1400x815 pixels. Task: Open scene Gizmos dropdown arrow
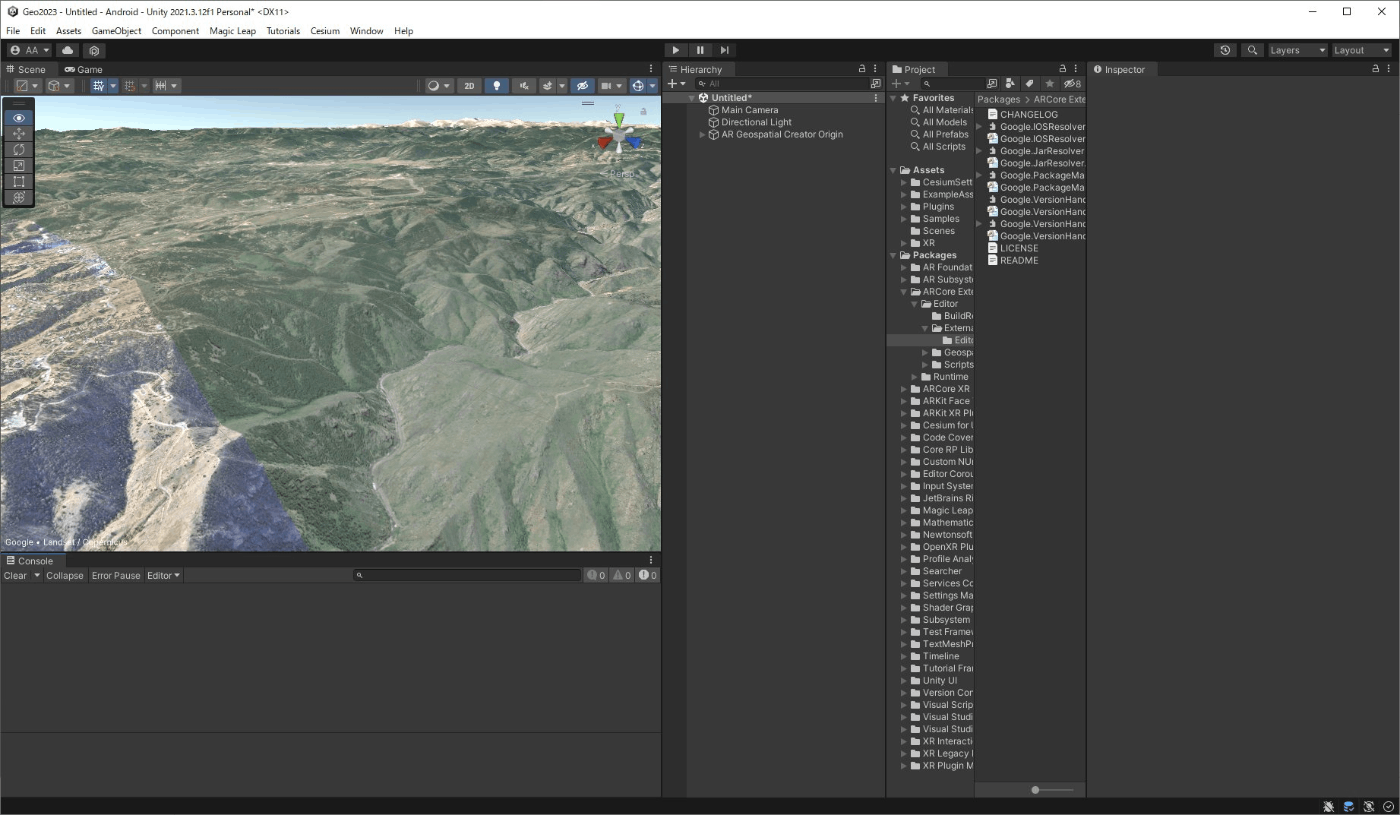[x=653, y=86]
